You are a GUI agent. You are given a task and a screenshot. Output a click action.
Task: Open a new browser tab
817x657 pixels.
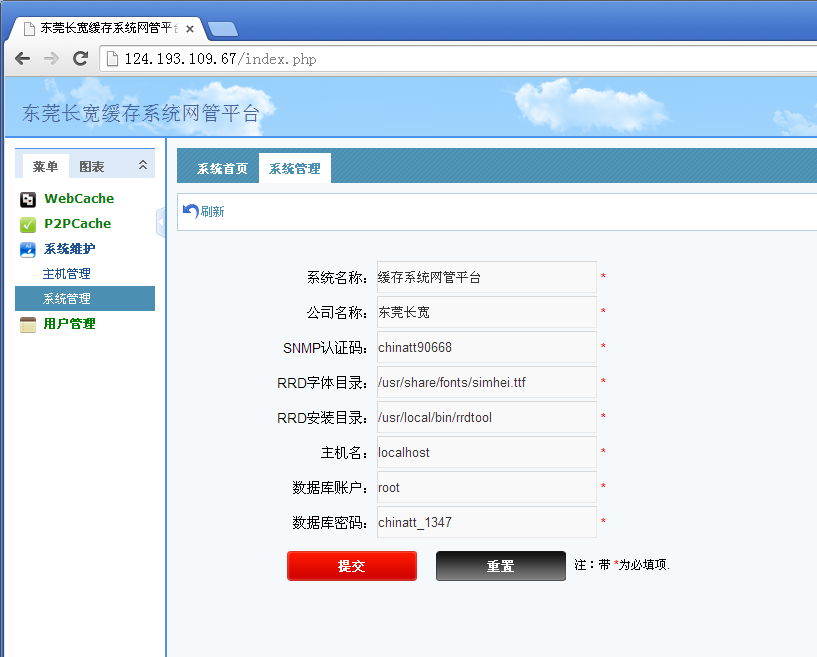point(222,29)
